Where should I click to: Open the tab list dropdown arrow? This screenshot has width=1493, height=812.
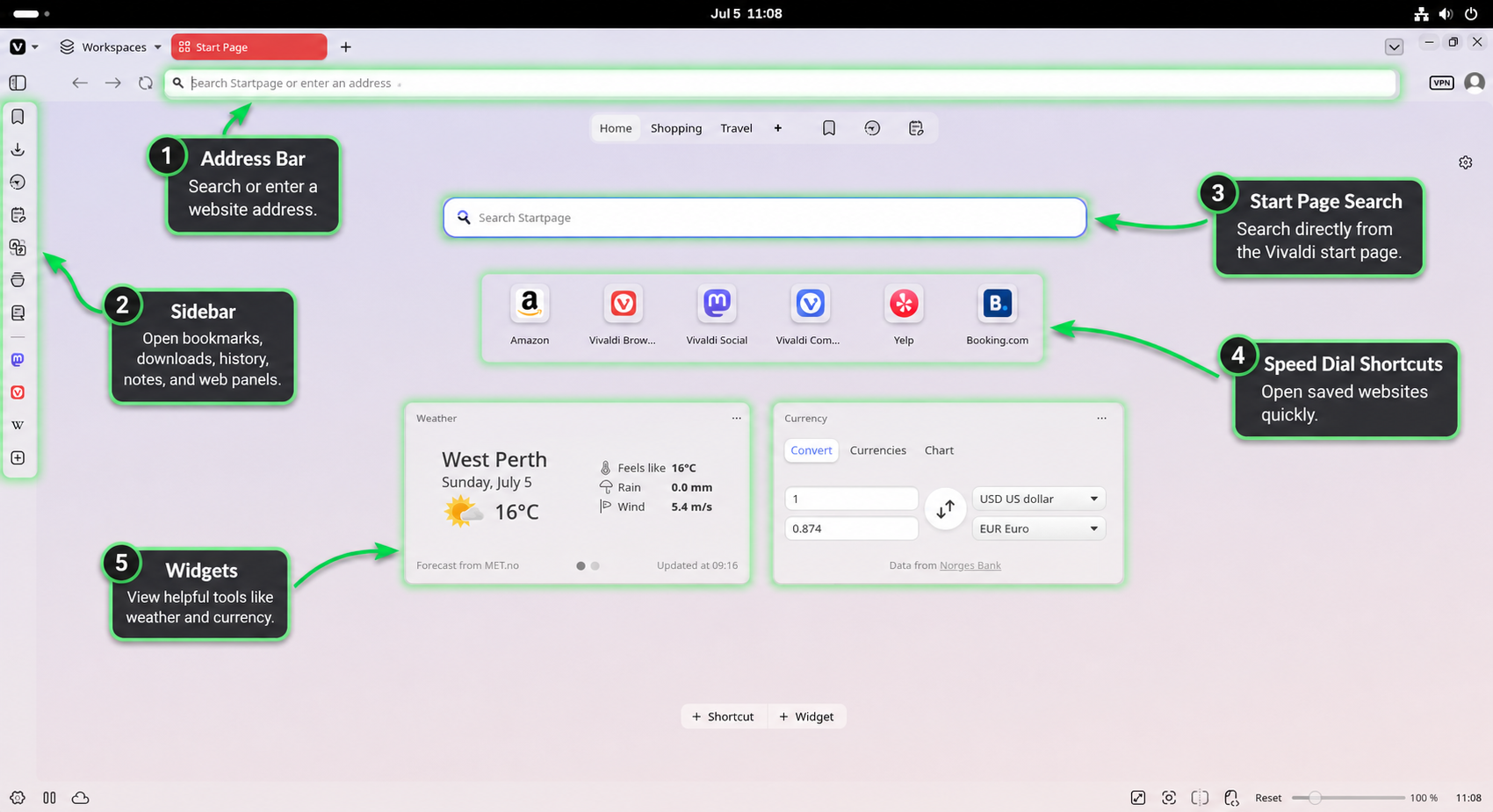pyautogui.click(x=1394, y=47)
